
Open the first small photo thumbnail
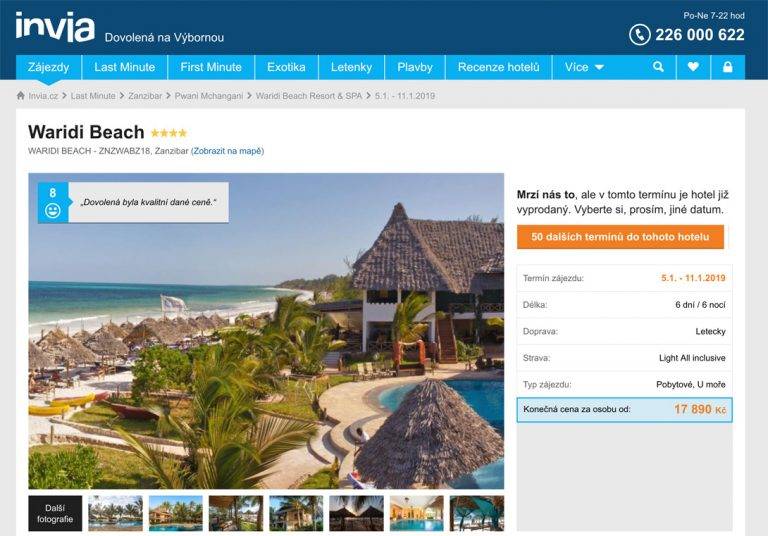[116, 513]
